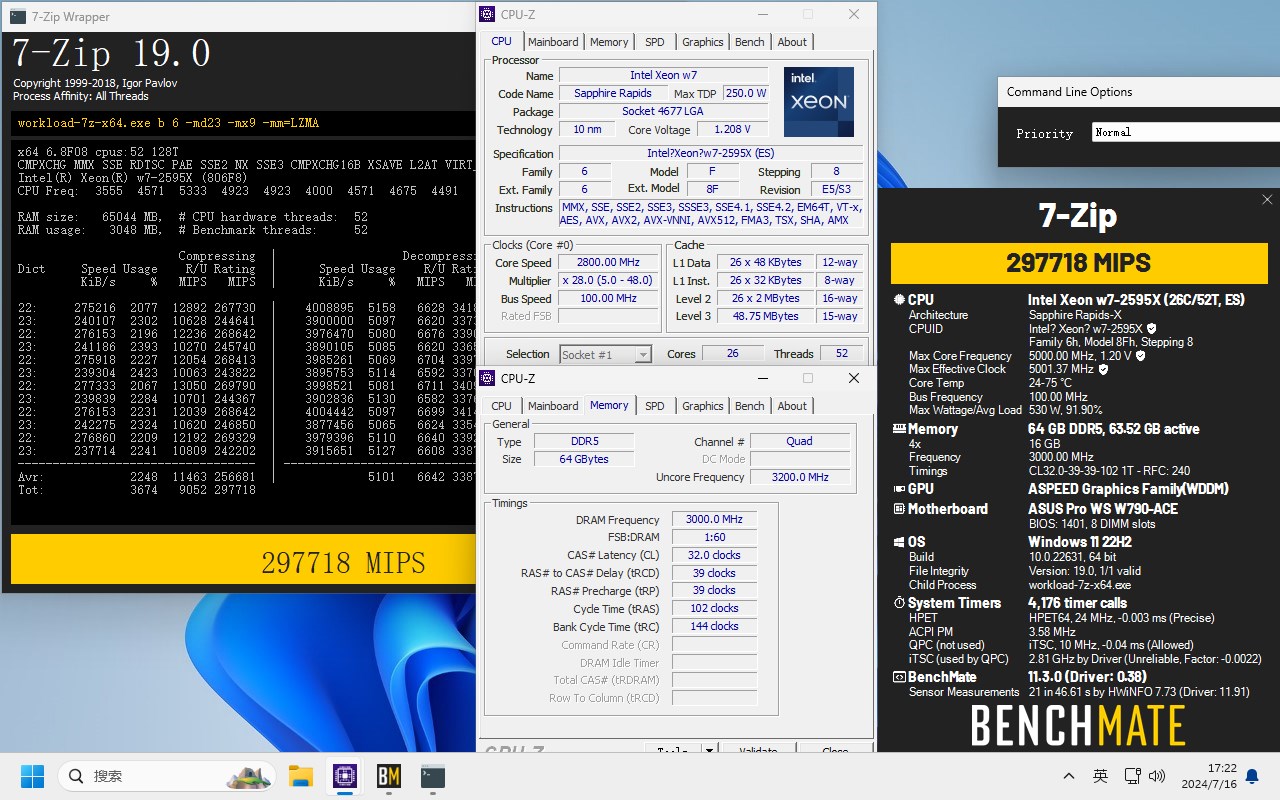
Task: Click the terminal taskbar icon
Action: [432, 776]
